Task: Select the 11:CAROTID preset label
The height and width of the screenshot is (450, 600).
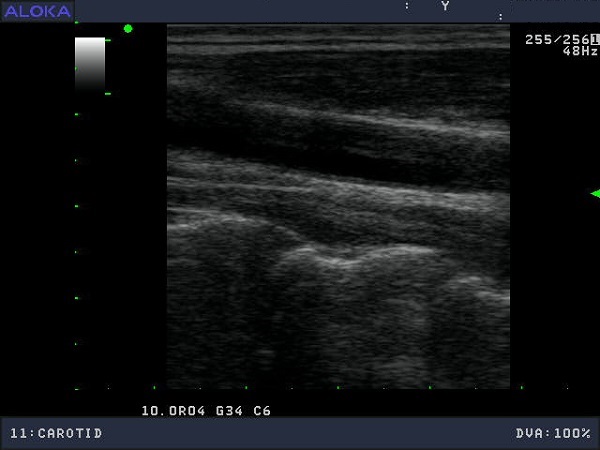Action: click(x=56, y=433)
